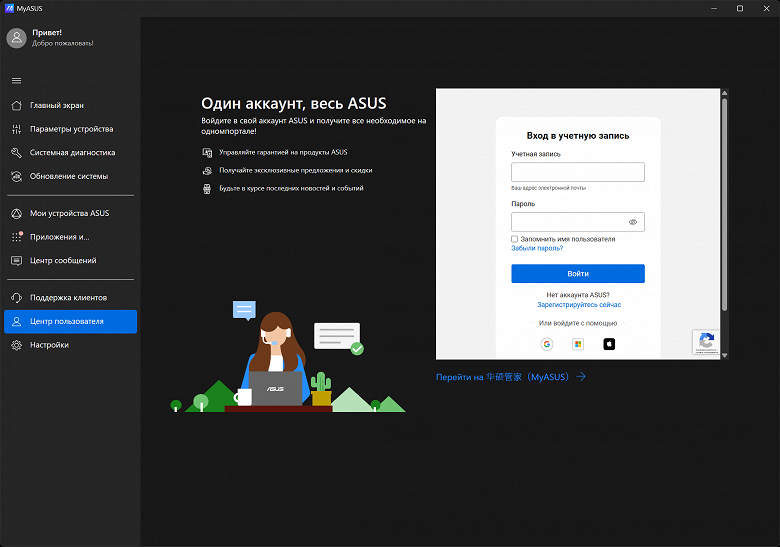Select Мои устройства ASUS menu item
Image resolution: width=780 pixels, height=547 pixels.
click(x=70, y=213)
